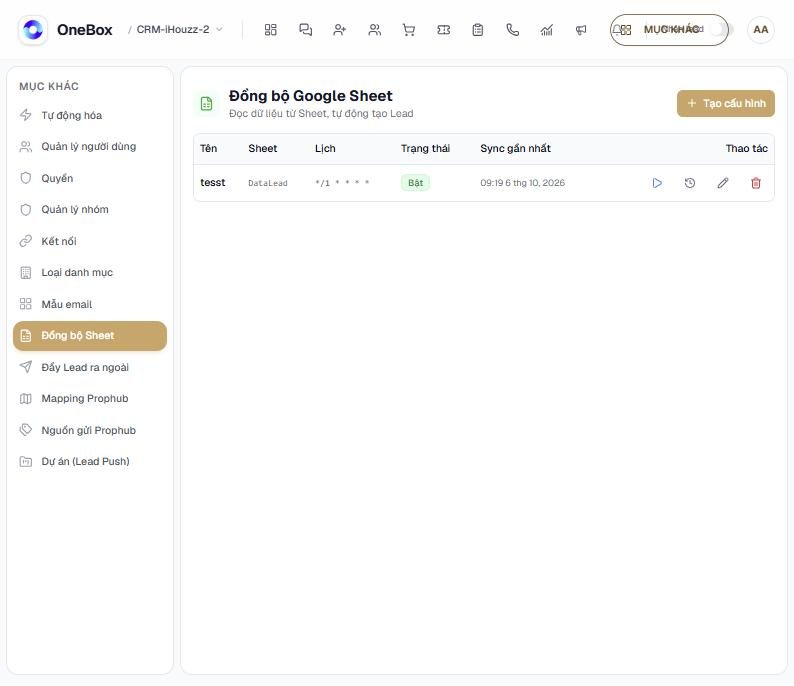The image size is (794, 686).
Task: Click the Bật status badge
Action: click(415, 183)
